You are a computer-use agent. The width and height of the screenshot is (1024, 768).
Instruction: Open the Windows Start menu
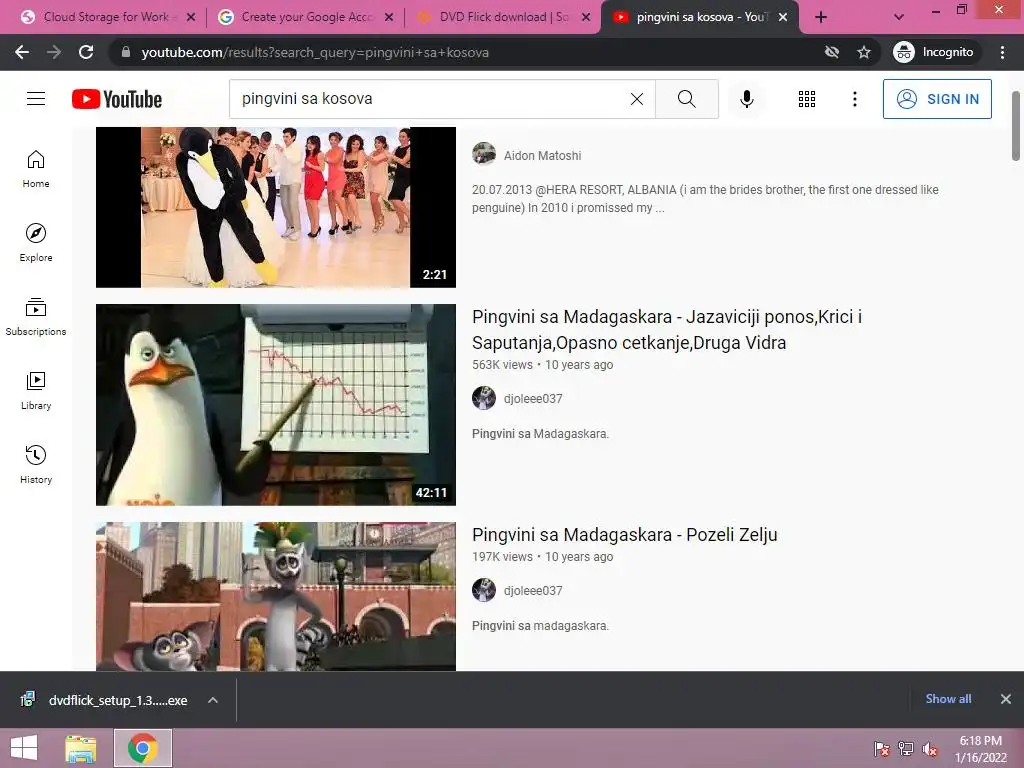(24, 748)
